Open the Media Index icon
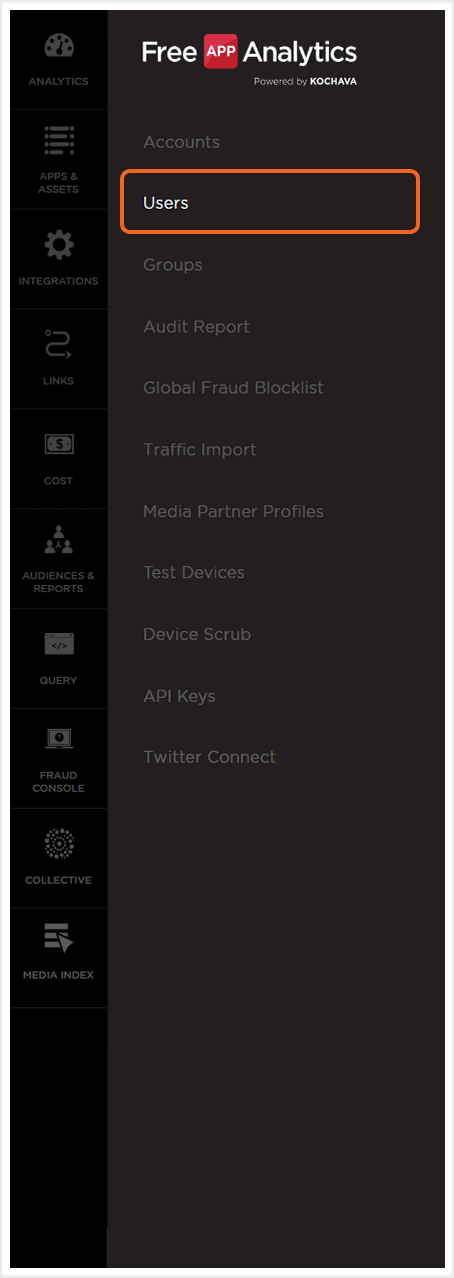 (58, 939)
